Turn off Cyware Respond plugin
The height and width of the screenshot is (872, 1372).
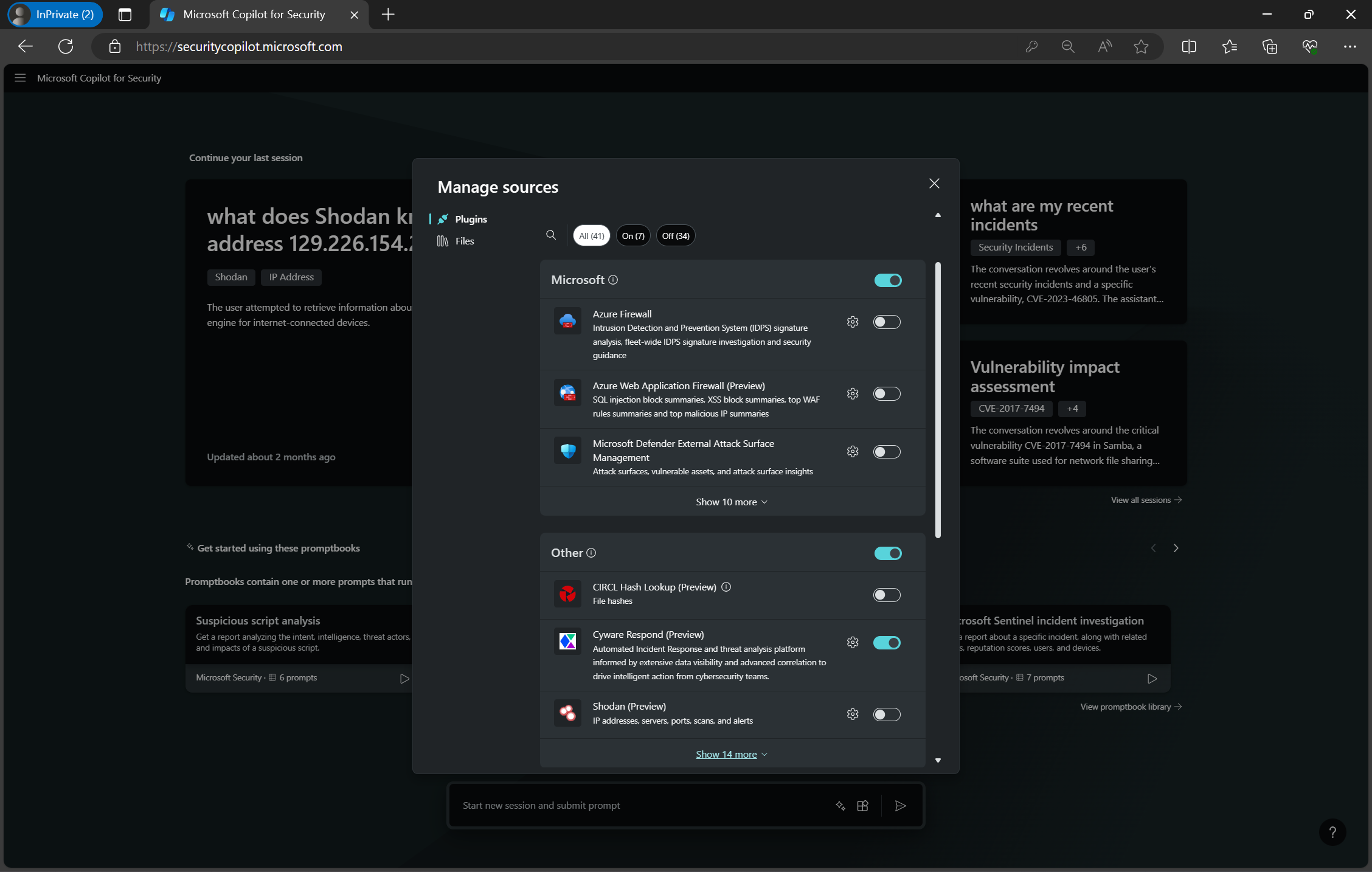[x=887, y=643]
